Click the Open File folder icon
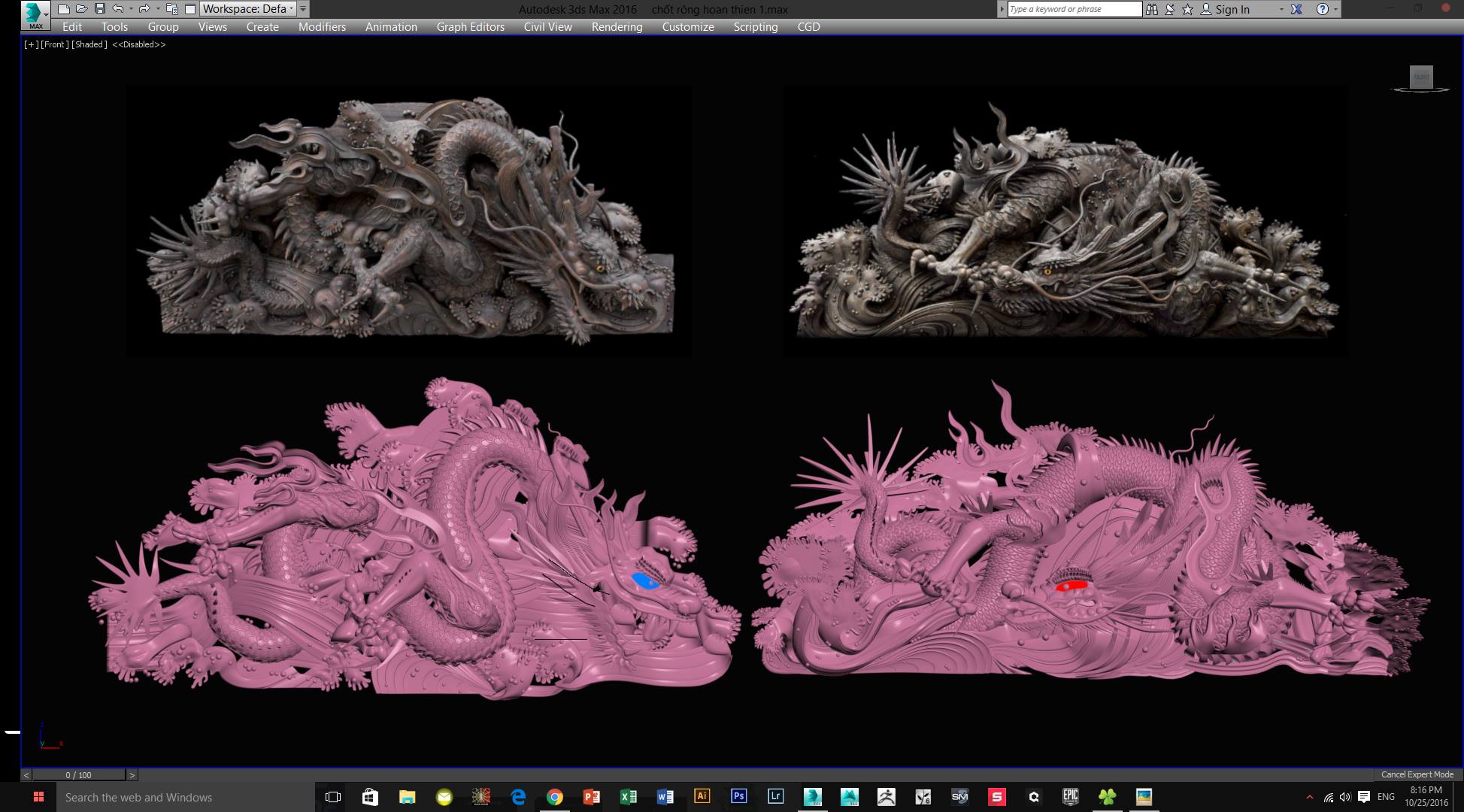This screenshot has height=812, width=1464. pos(81,9)
